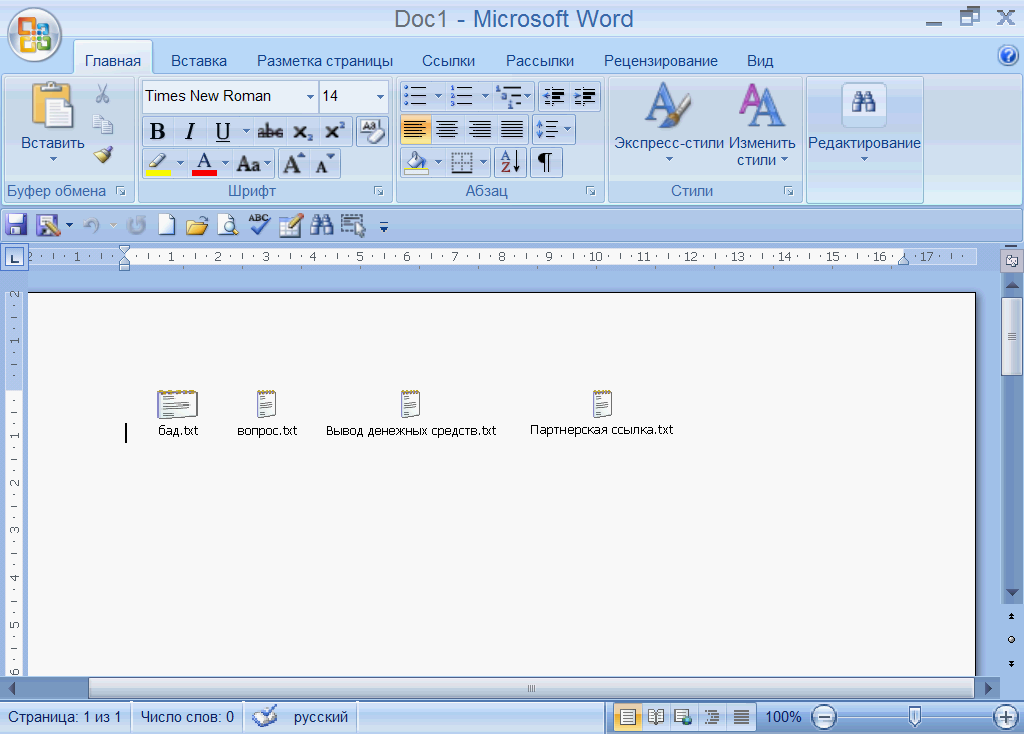This screenshot has width=1024, height=734.
Task: Click Страница: 1 из 1 status
Action: click(65, 717)
